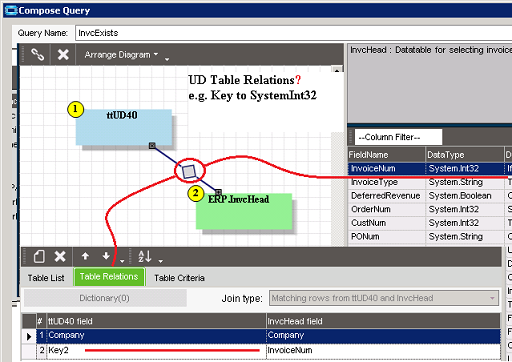Click the delete X icon in diagram toolbar

(63, 54)
